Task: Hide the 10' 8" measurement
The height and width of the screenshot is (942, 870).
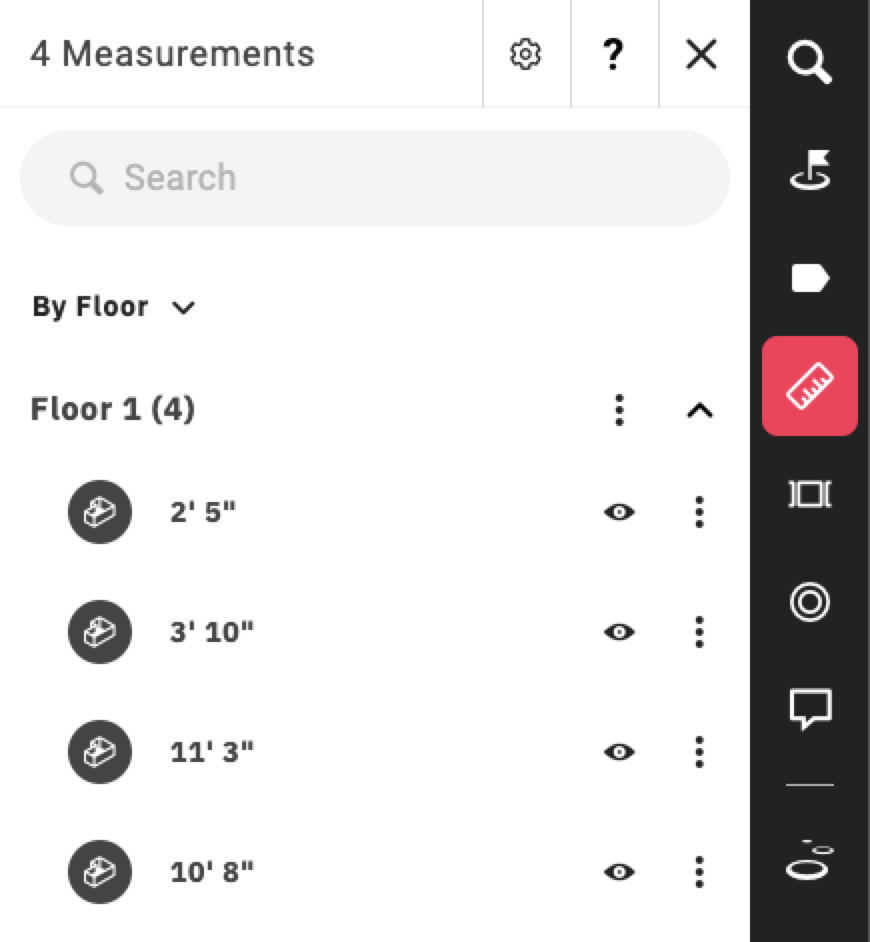Action: 619,872
